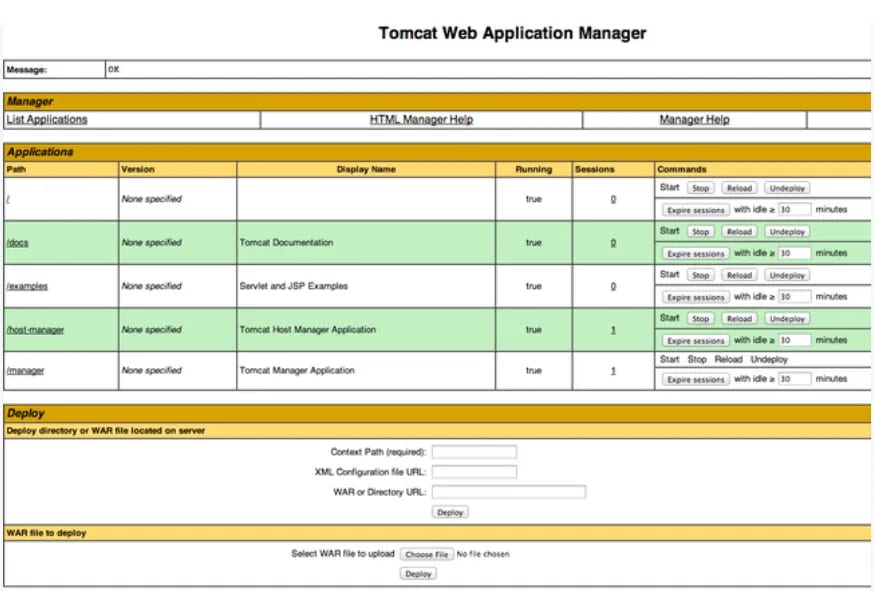Reload the /host-manager application
The image size is (874, 591).
pos(739,318)
